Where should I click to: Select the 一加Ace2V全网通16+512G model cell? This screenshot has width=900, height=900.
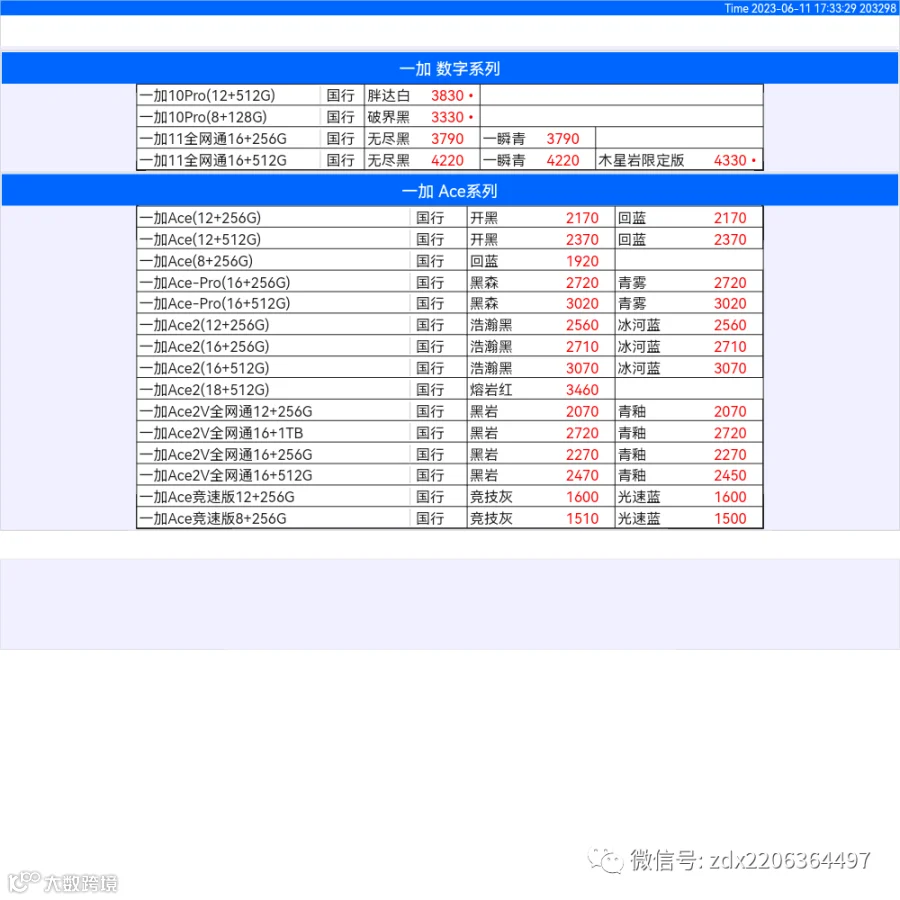pos(273,475)
